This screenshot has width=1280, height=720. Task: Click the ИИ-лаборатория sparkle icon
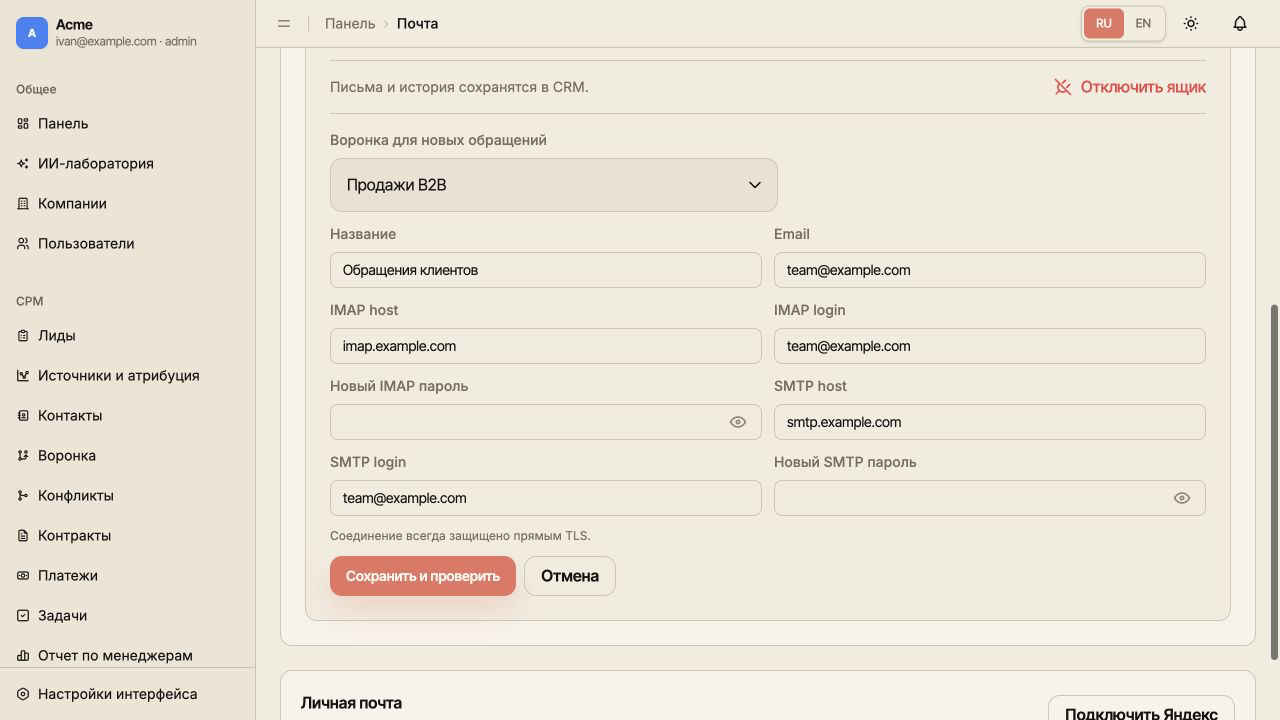(x=23, y=163)
